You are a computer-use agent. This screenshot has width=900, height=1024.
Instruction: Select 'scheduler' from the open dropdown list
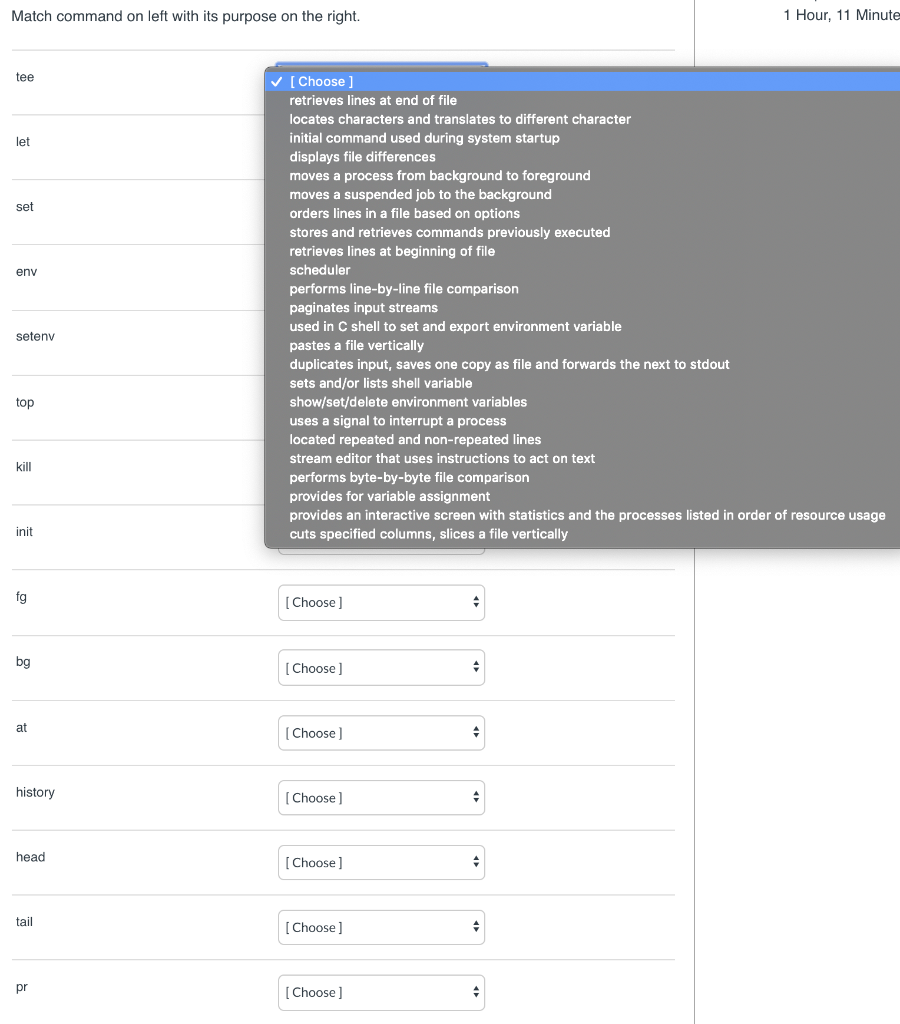click(x=320, y=269)
